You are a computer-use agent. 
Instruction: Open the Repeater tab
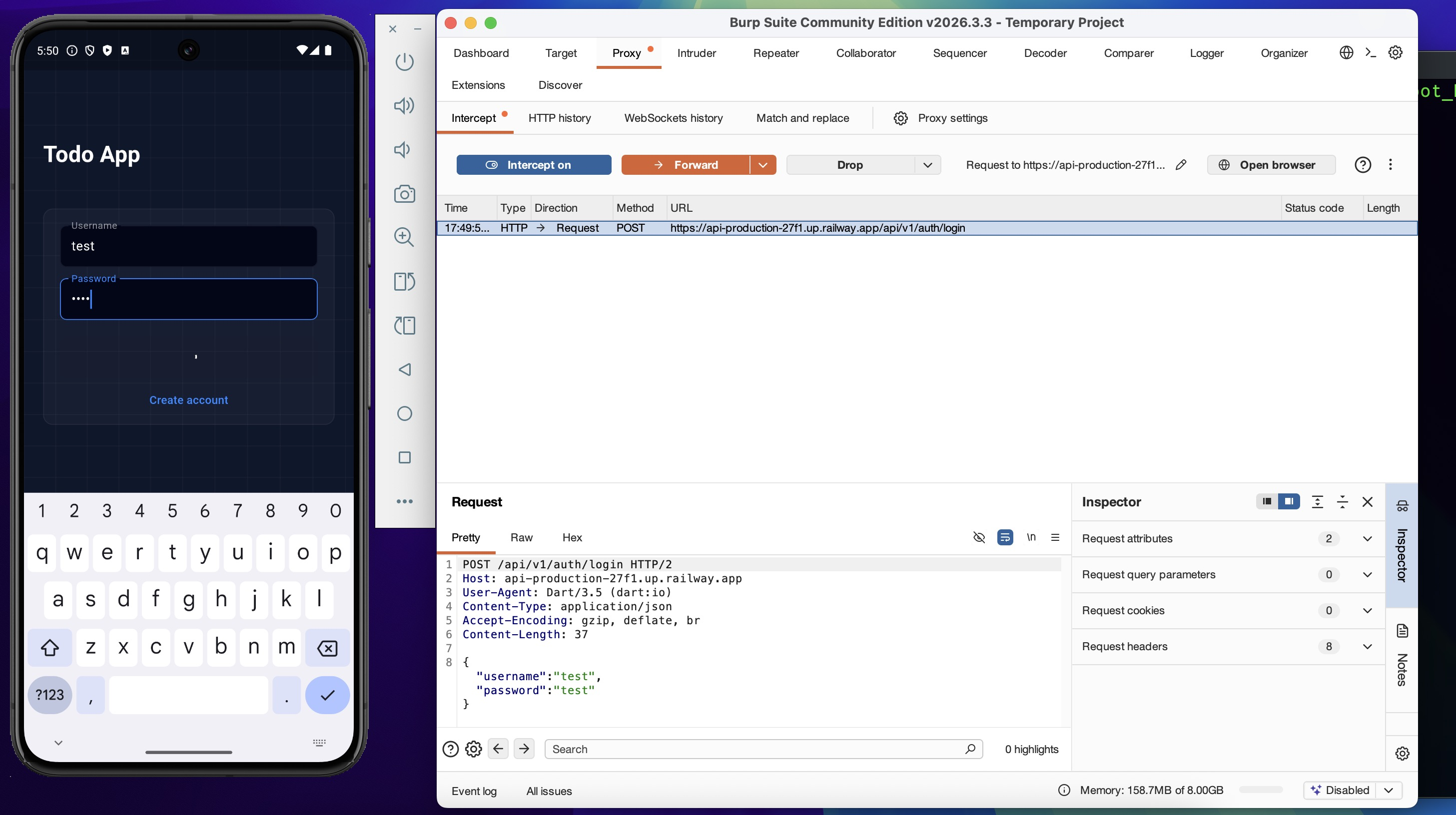coord(775,53)
